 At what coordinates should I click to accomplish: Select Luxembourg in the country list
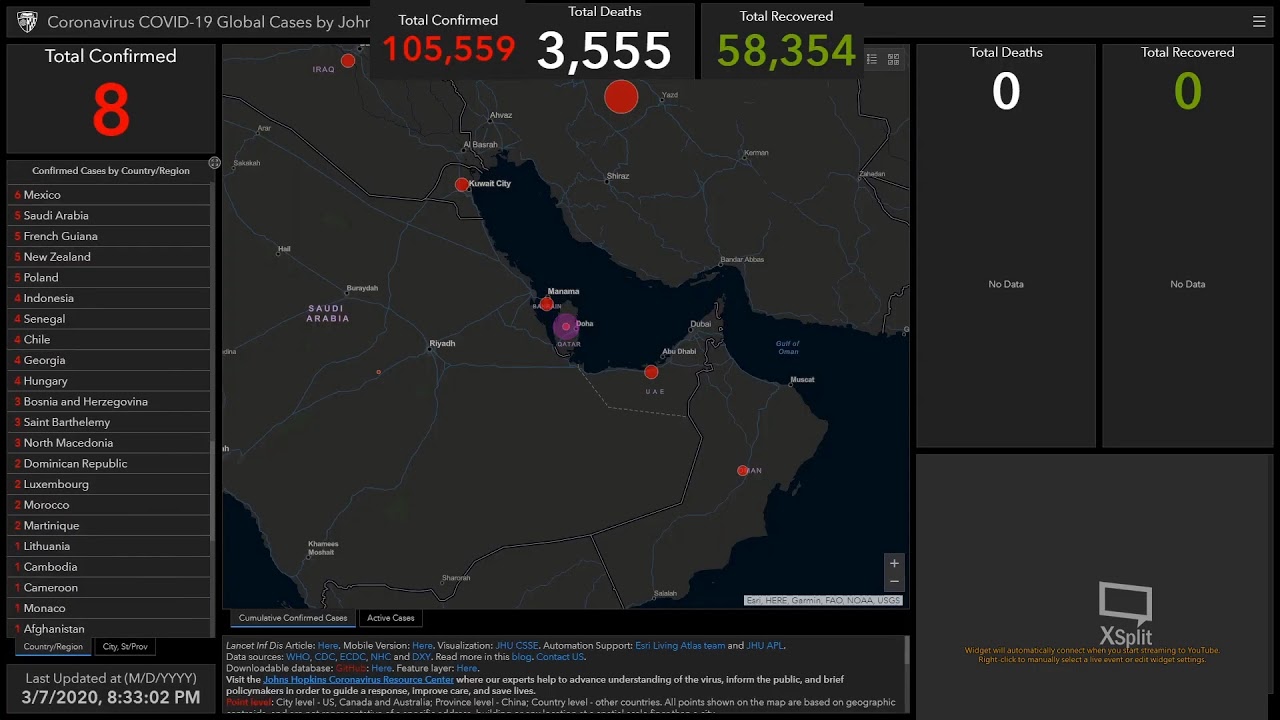(x=110, y=484)
